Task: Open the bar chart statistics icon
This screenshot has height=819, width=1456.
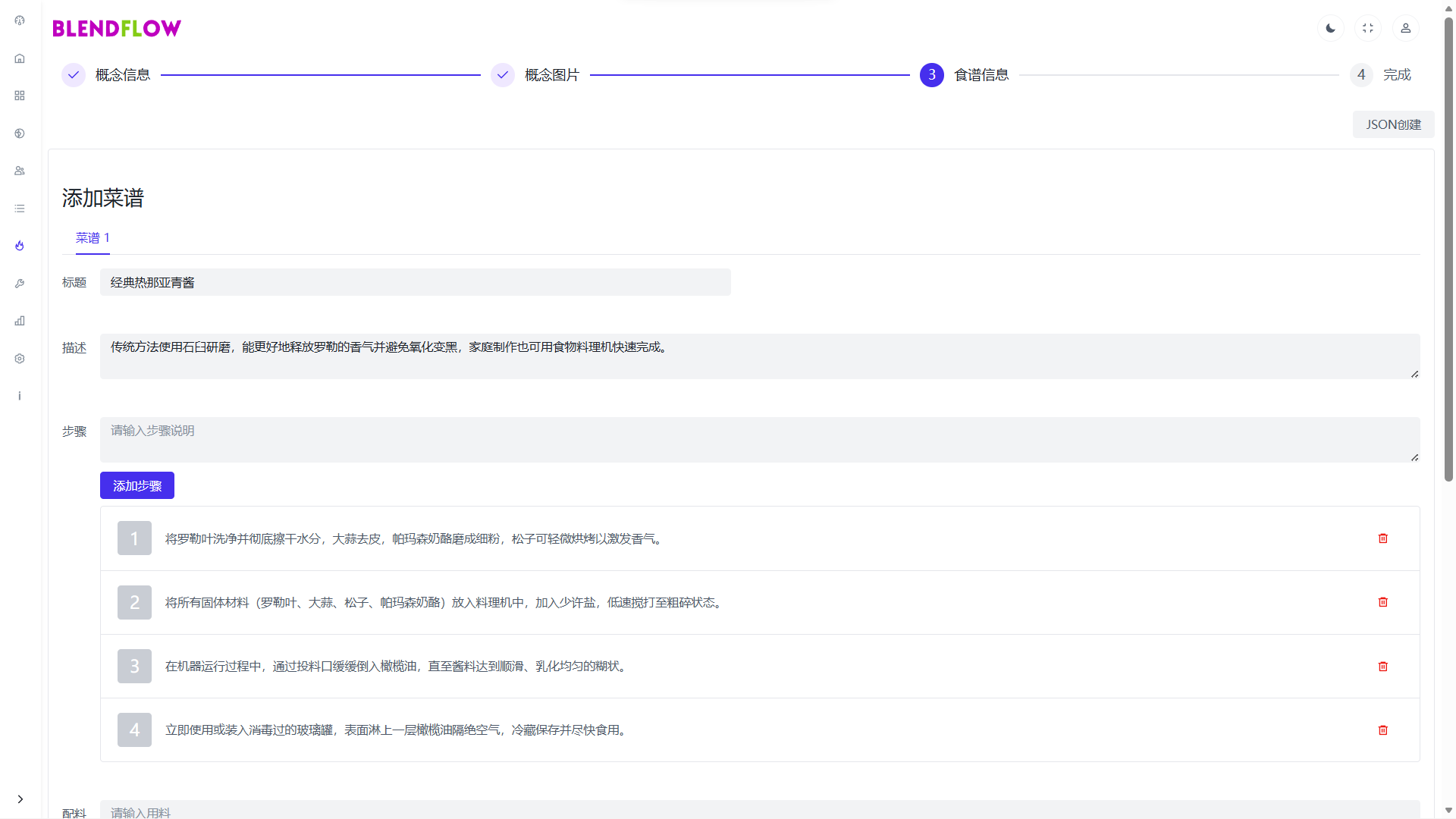Action: (x=20, y=321)
